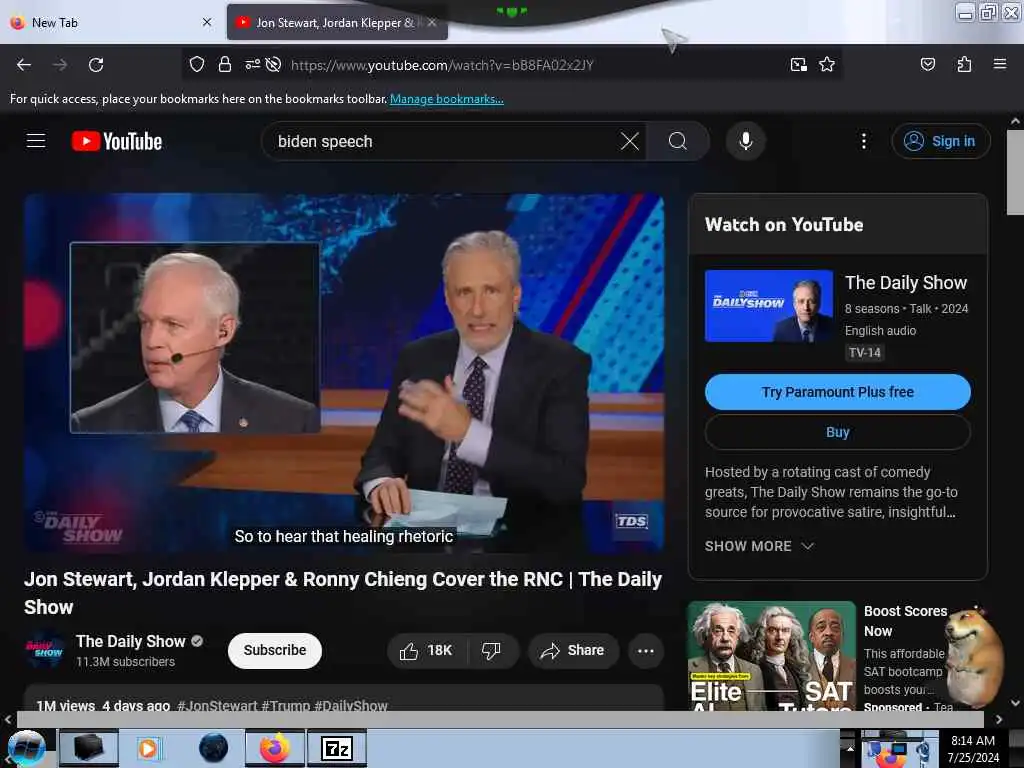
Task: Click the Boost Scores Now ad title
Action: click(906, 621)
